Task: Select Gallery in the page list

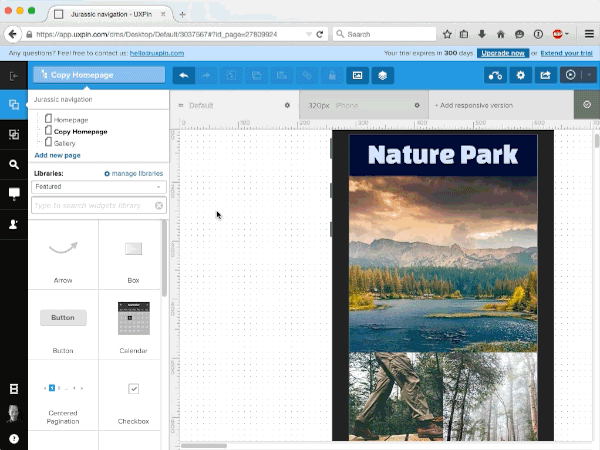Action: pos(64,143)
